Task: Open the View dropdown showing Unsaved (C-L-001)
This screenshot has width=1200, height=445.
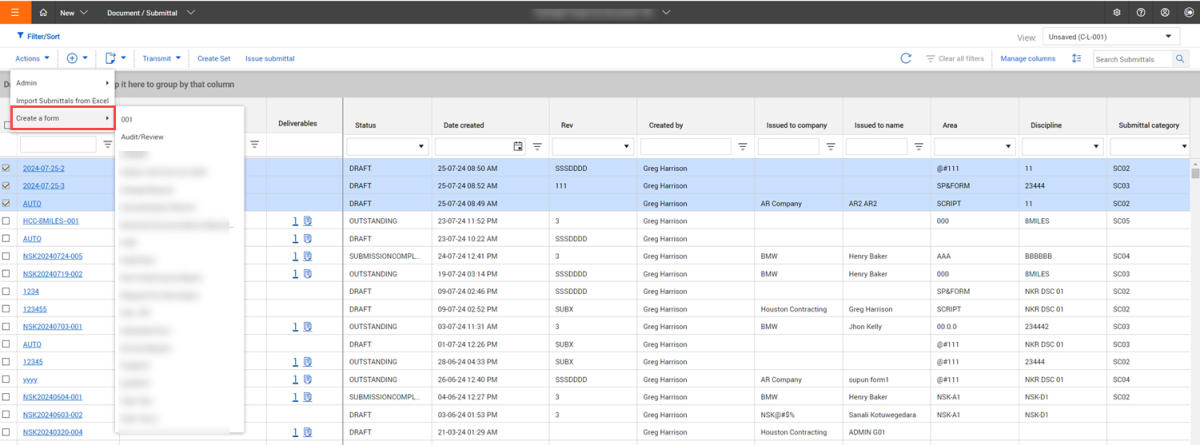Action: point(1110,37)
